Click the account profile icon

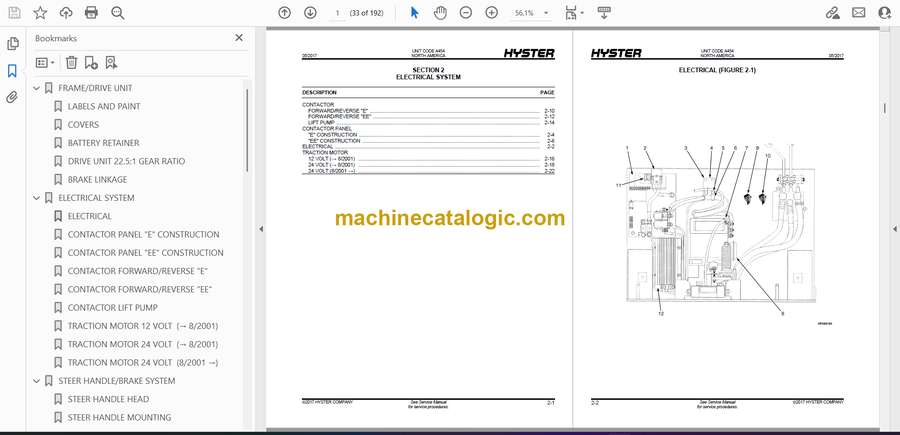tap(885, 13)
